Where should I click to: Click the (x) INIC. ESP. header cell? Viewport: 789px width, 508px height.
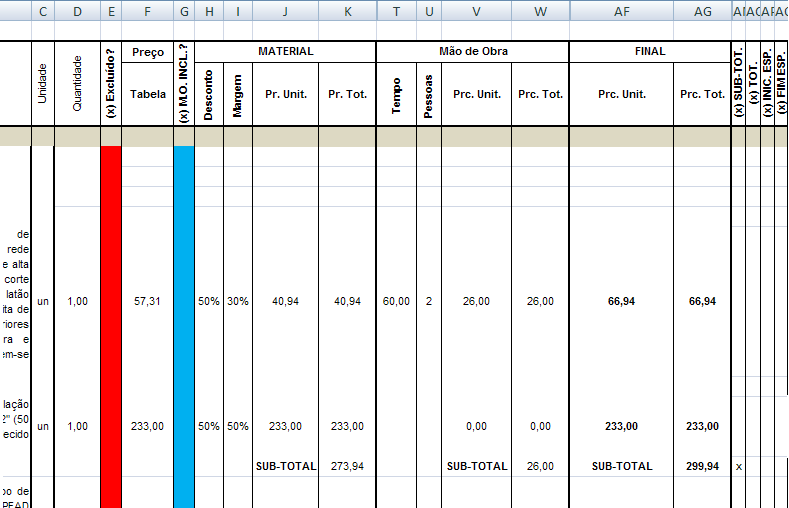click(767, 83)
